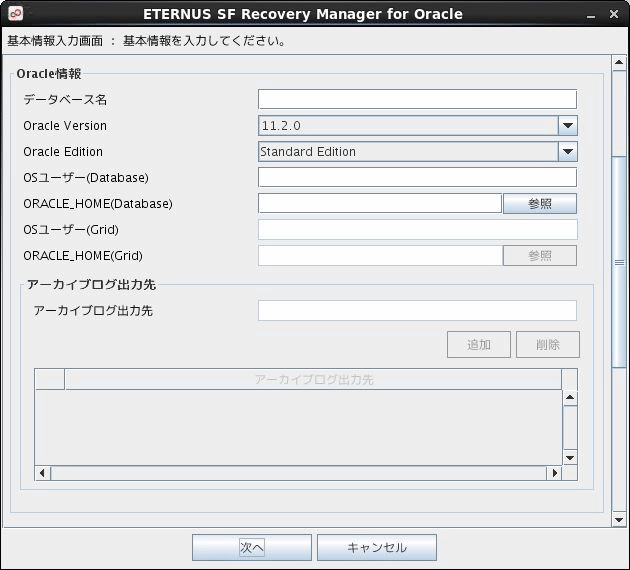Click the 次へ button
630x570 pixels.
click(252, 547)
